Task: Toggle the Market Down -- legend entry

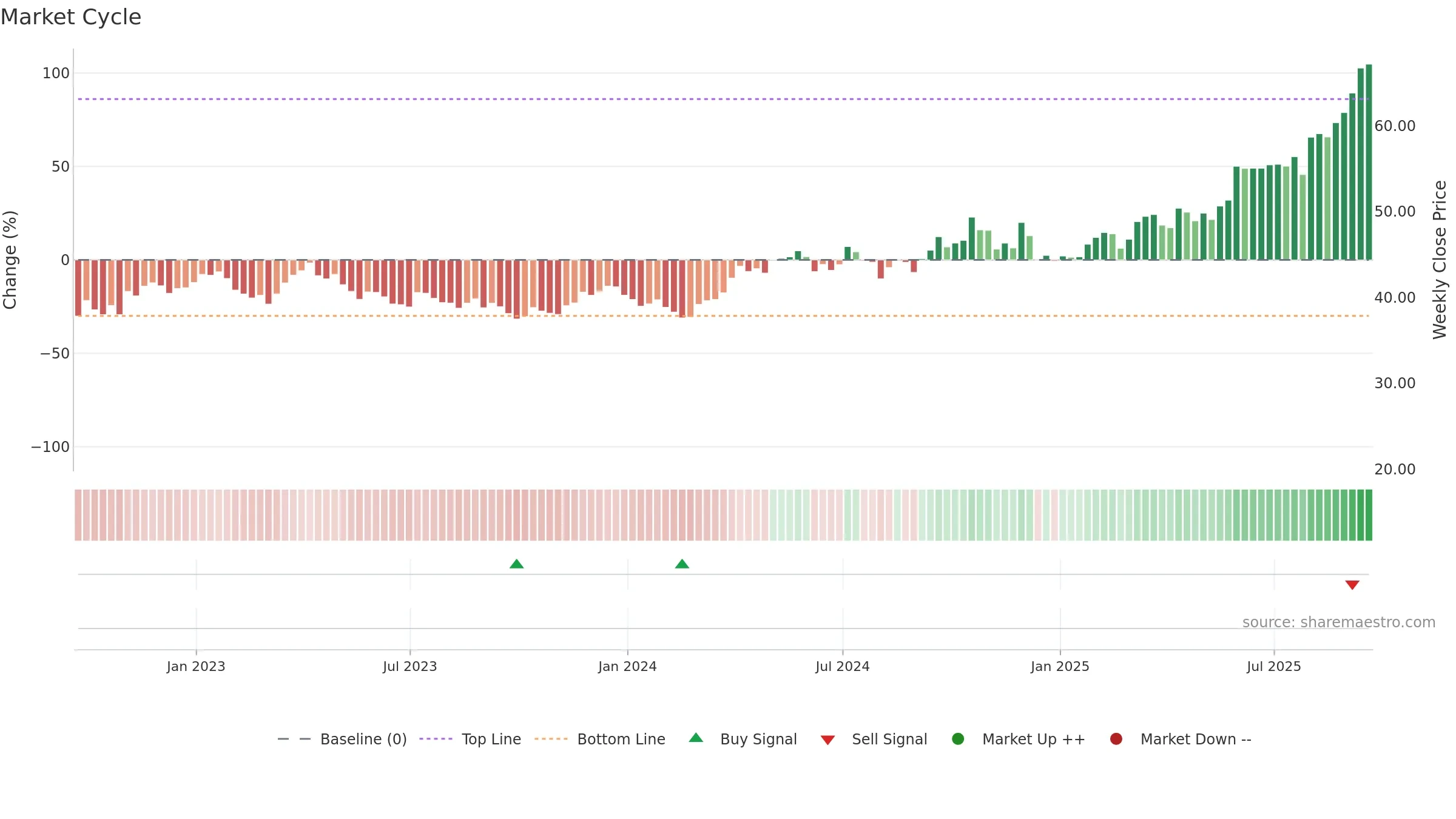Action: [1181, 739]
